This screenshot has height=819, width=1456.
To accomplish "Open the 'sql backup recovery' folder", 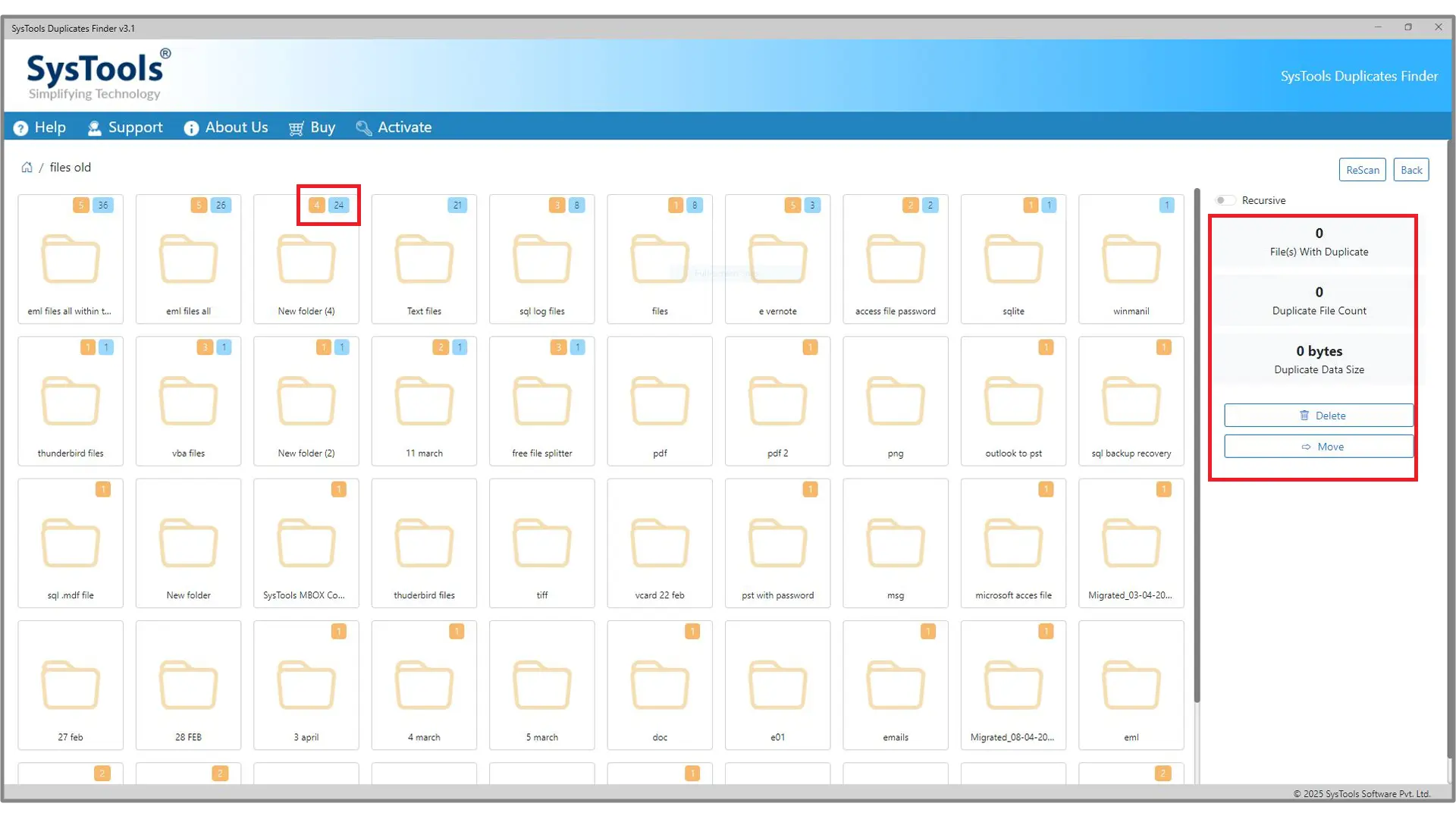I will click(x=1131, y=401).
